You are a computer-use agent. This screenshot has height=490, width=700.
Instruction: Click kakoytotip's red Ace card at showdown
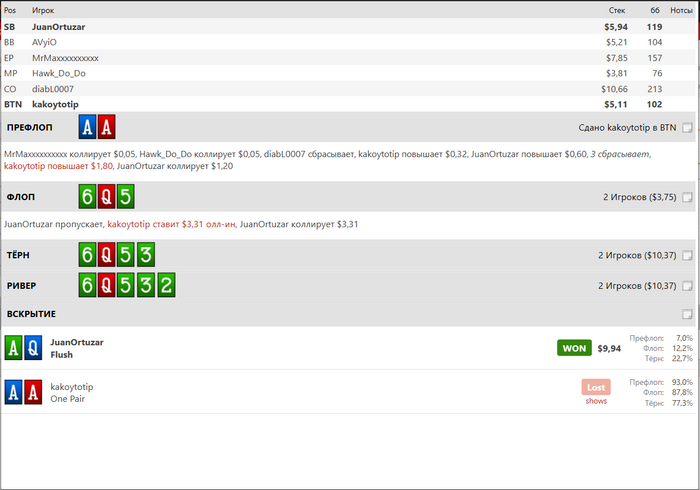click(33, 392)
